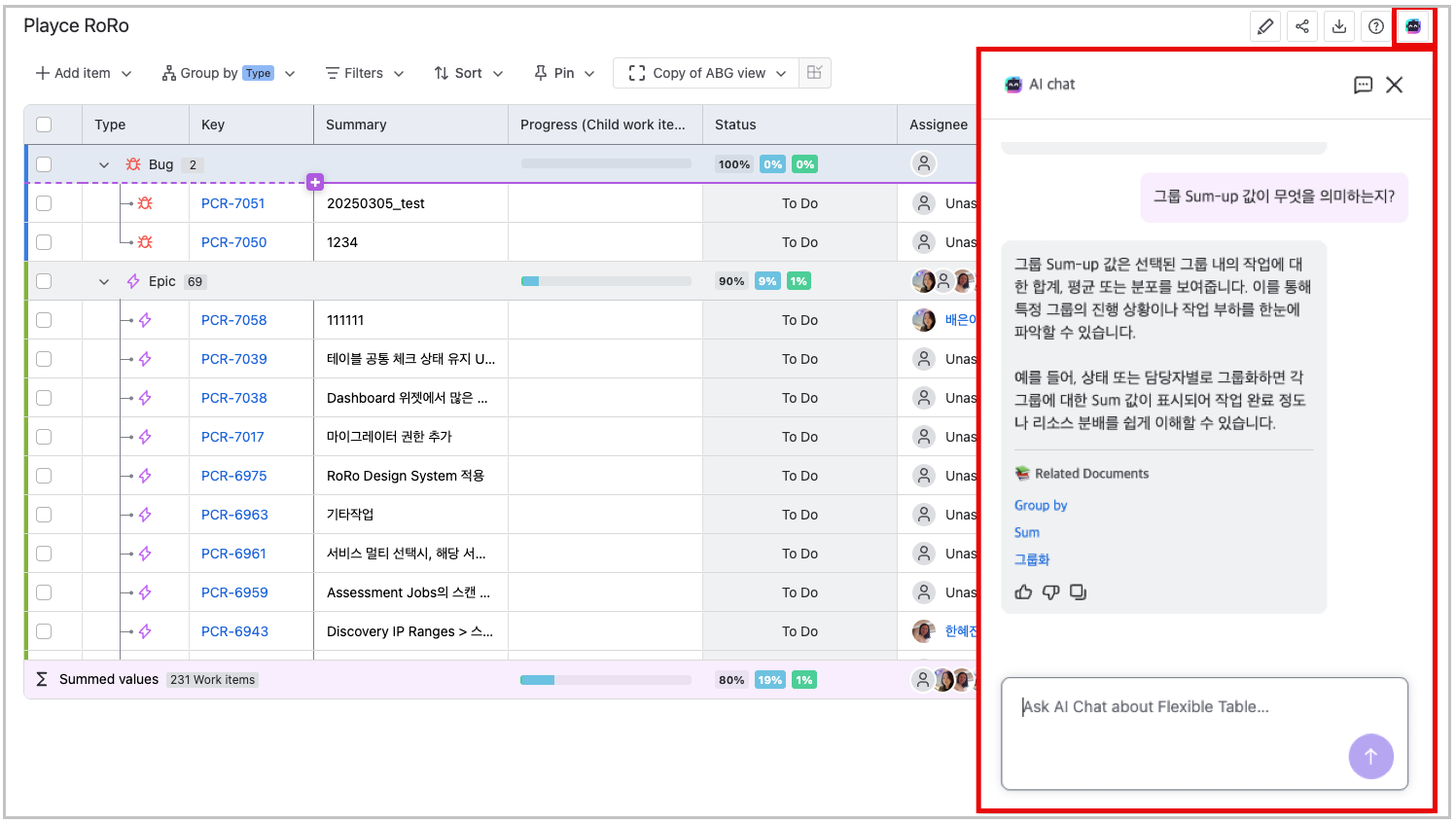This screenshot has height=824, width=1456.
Task: Select the checkbox in the table header
Action: [43, 125]
